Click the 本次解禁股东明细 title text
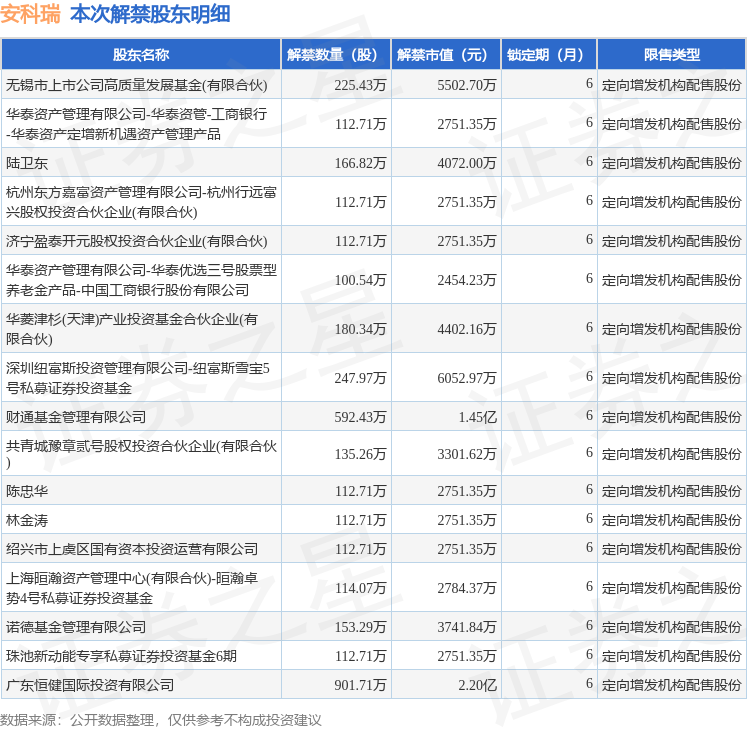 [150, 14]
